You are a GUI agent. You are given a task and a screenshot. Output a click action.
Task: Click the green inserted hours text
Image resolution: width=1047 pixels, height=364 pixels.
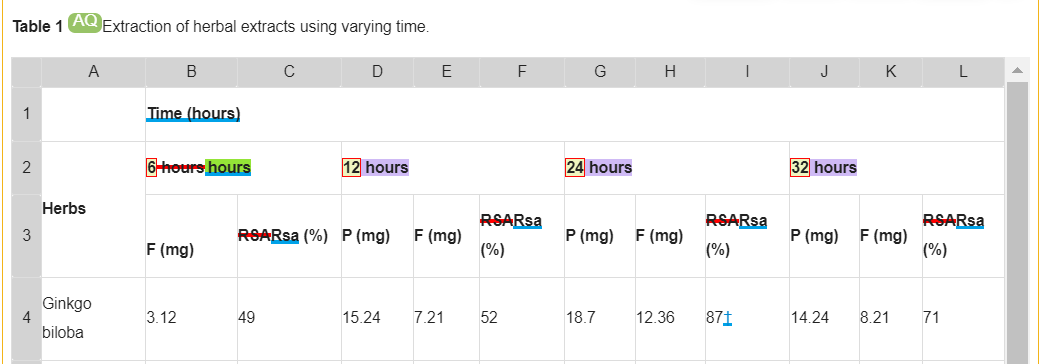[x=228, y=167]
